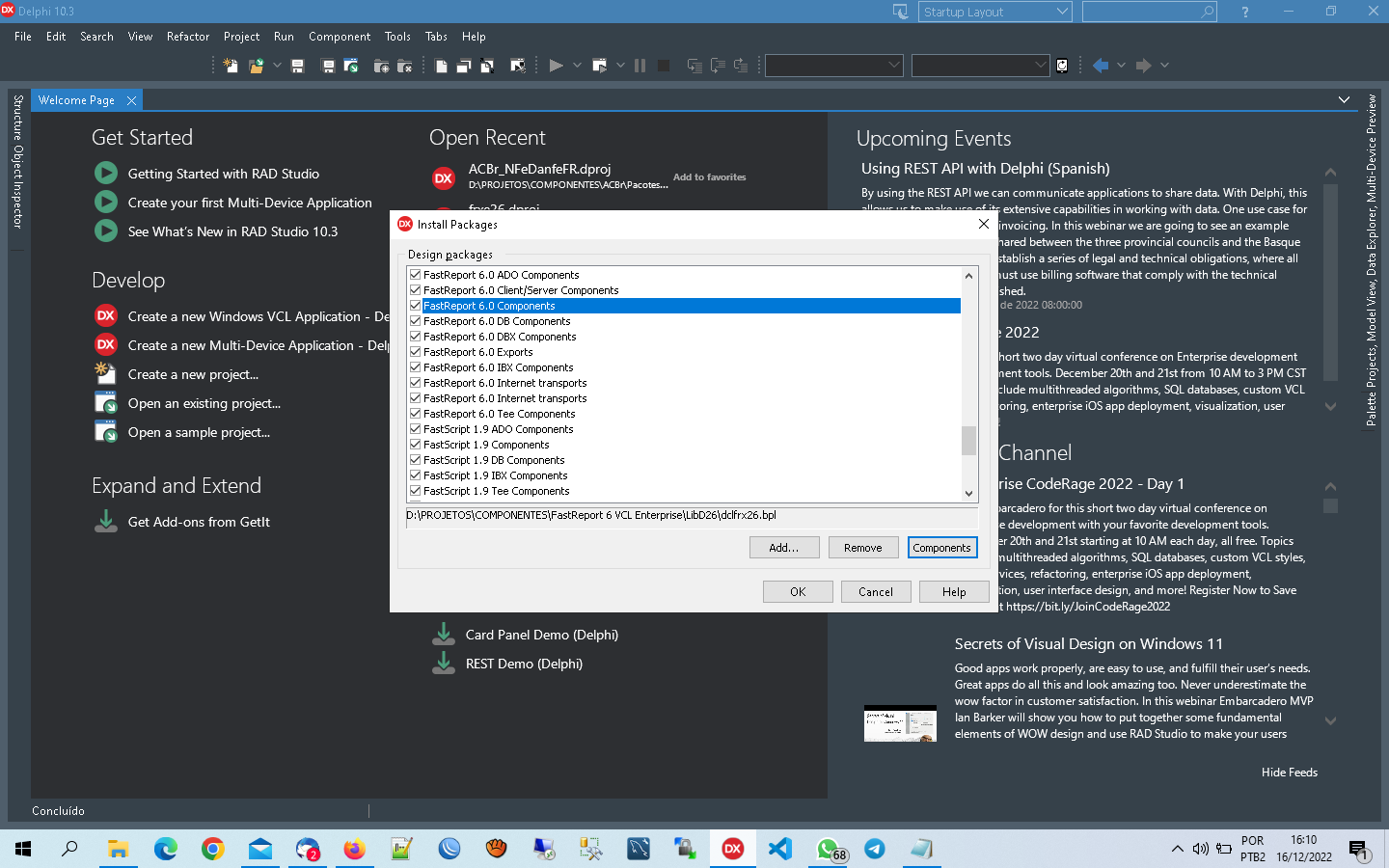The width and height of the screenshot is (1389, 868).
Task: Click Remove File from Project toolbar icon
Action: click(x=404, y=66)
